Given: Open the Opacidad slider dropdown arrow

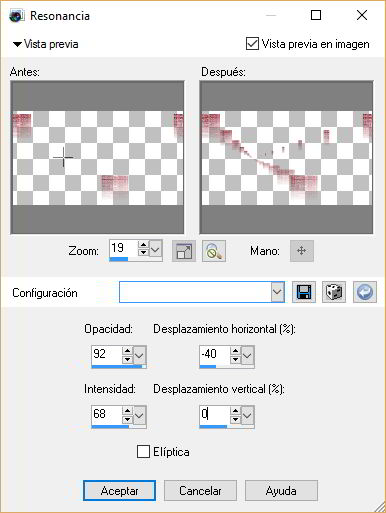Looking at the screenshot, I should 139,355.
